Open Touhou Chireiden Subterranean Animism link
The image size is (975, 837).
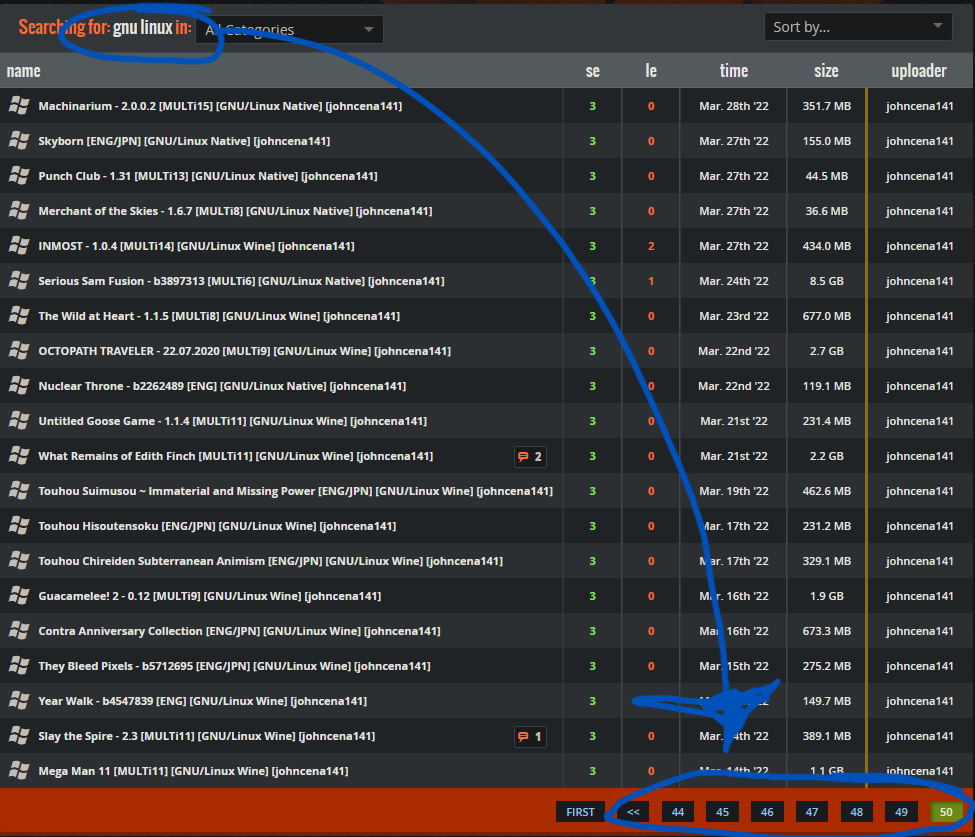tap(270, 561)
